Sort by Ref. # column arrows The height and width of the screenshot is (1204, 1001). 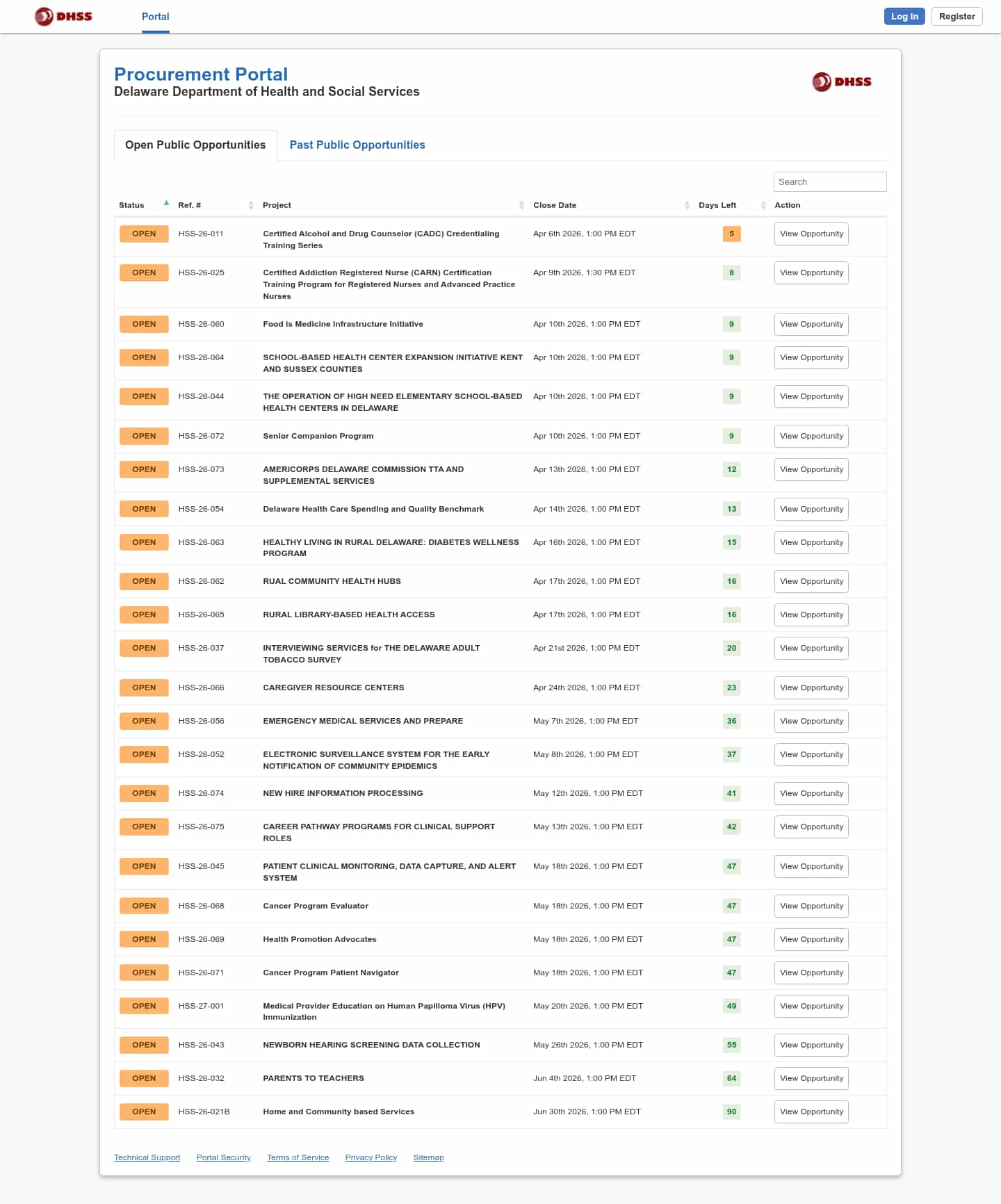pyautogui.click(x=251, y=205)
